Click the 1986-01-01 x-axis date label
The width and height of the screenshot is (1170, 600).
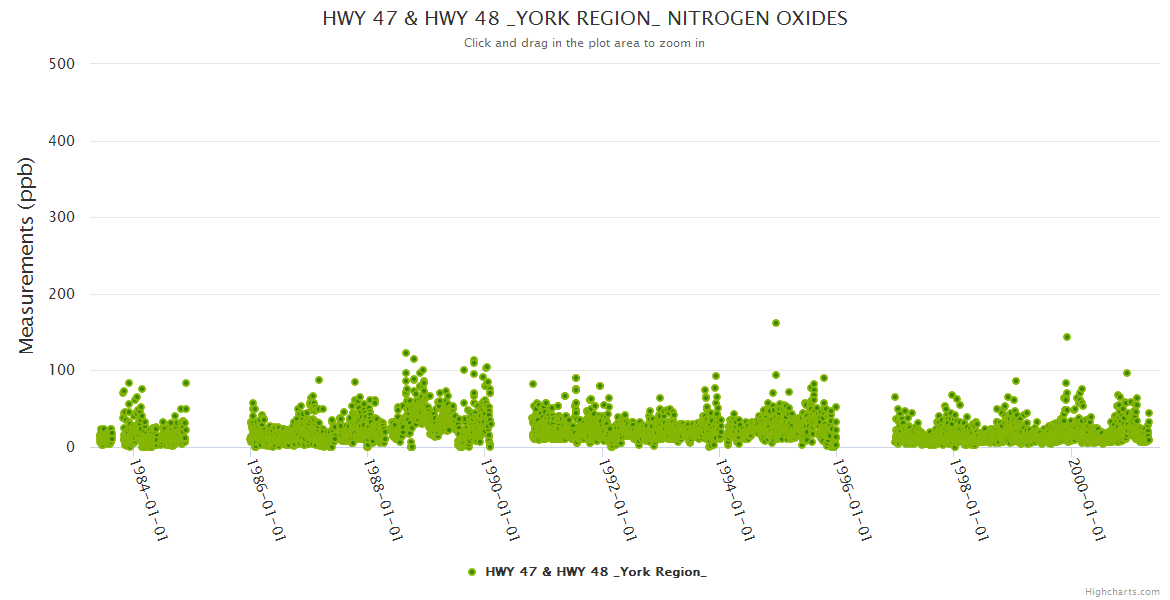click(x=266, y=500)
